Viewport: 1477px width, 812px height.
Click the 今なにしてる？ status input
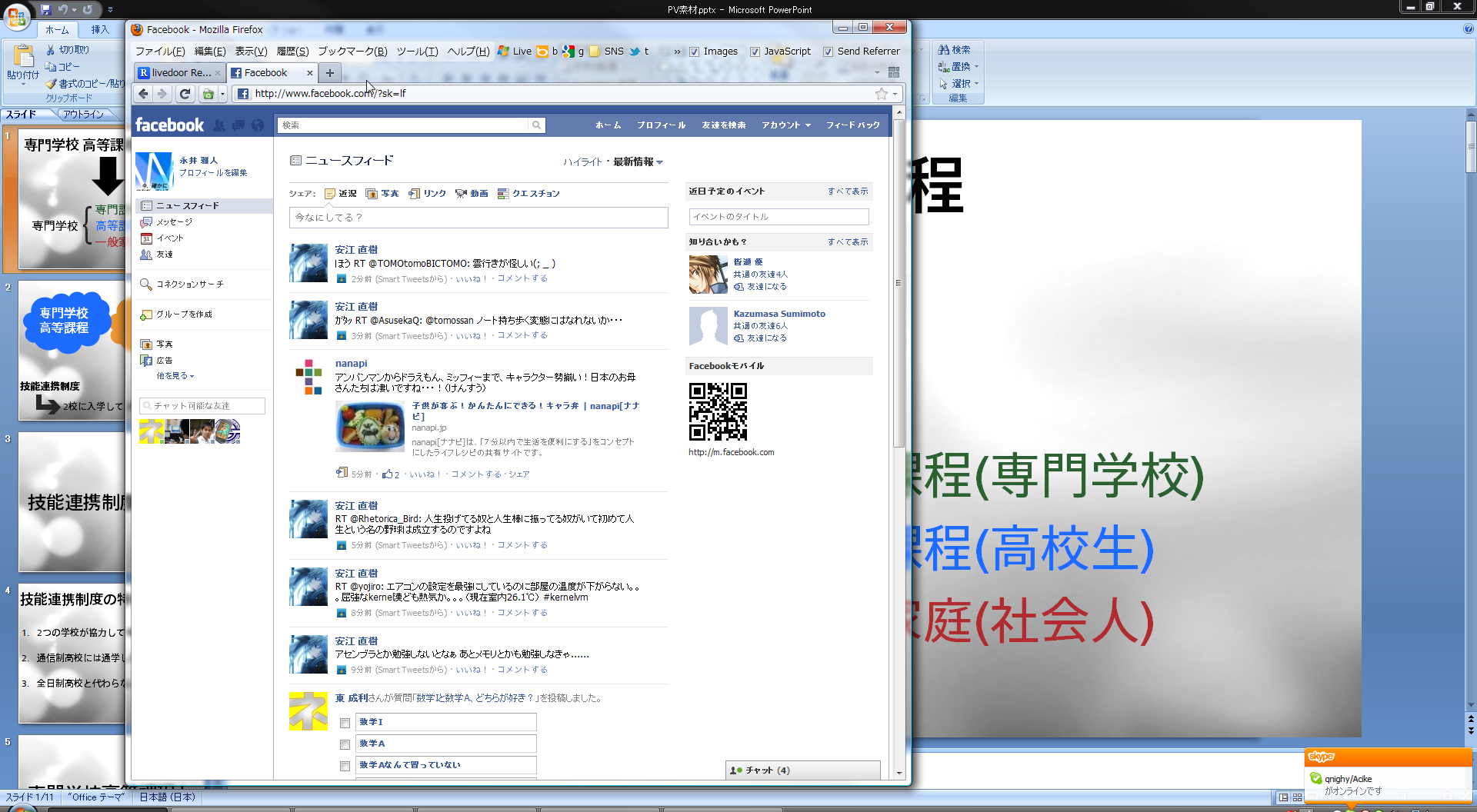pyautogui.click(x=478, y=218)
